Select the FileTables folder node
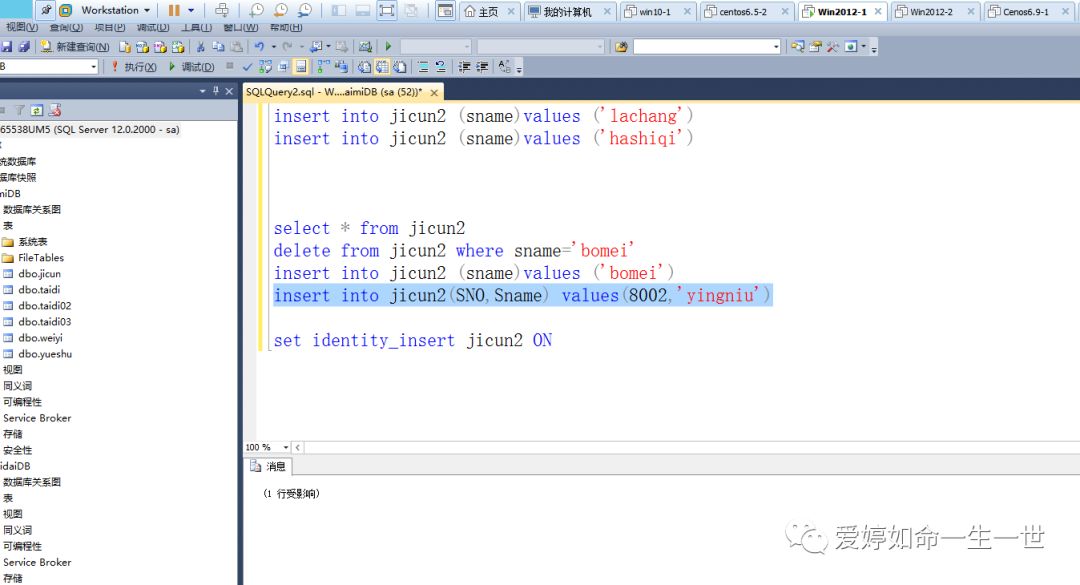 click(x=41, y=258)
